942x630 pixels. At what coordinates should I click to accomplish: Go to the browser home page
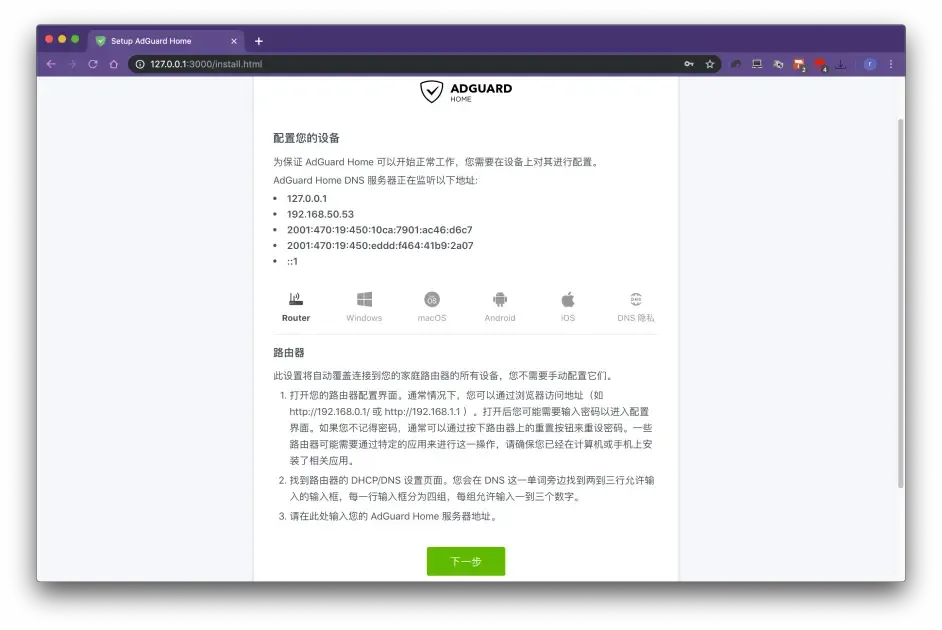(x=114, y=64)
